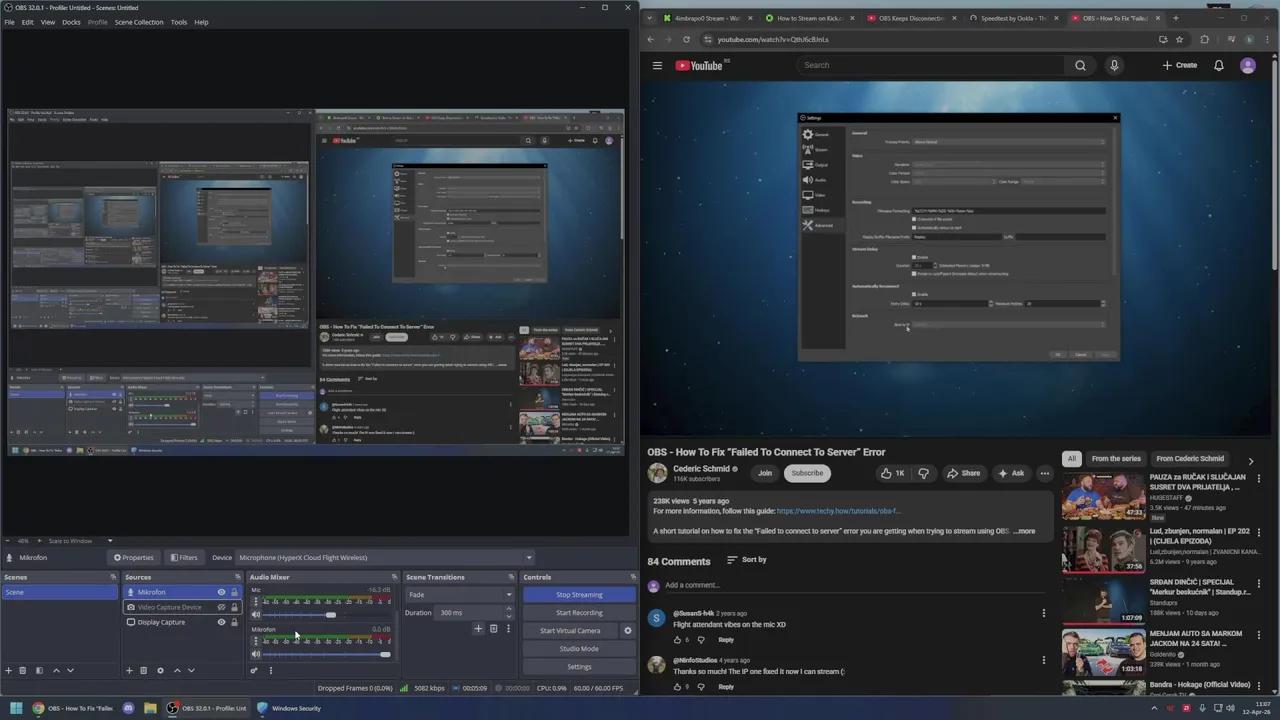Toggle lock on Display Capture source
Screen dimensions: 1280x720
pyautogui.click(x=234, y=622)
